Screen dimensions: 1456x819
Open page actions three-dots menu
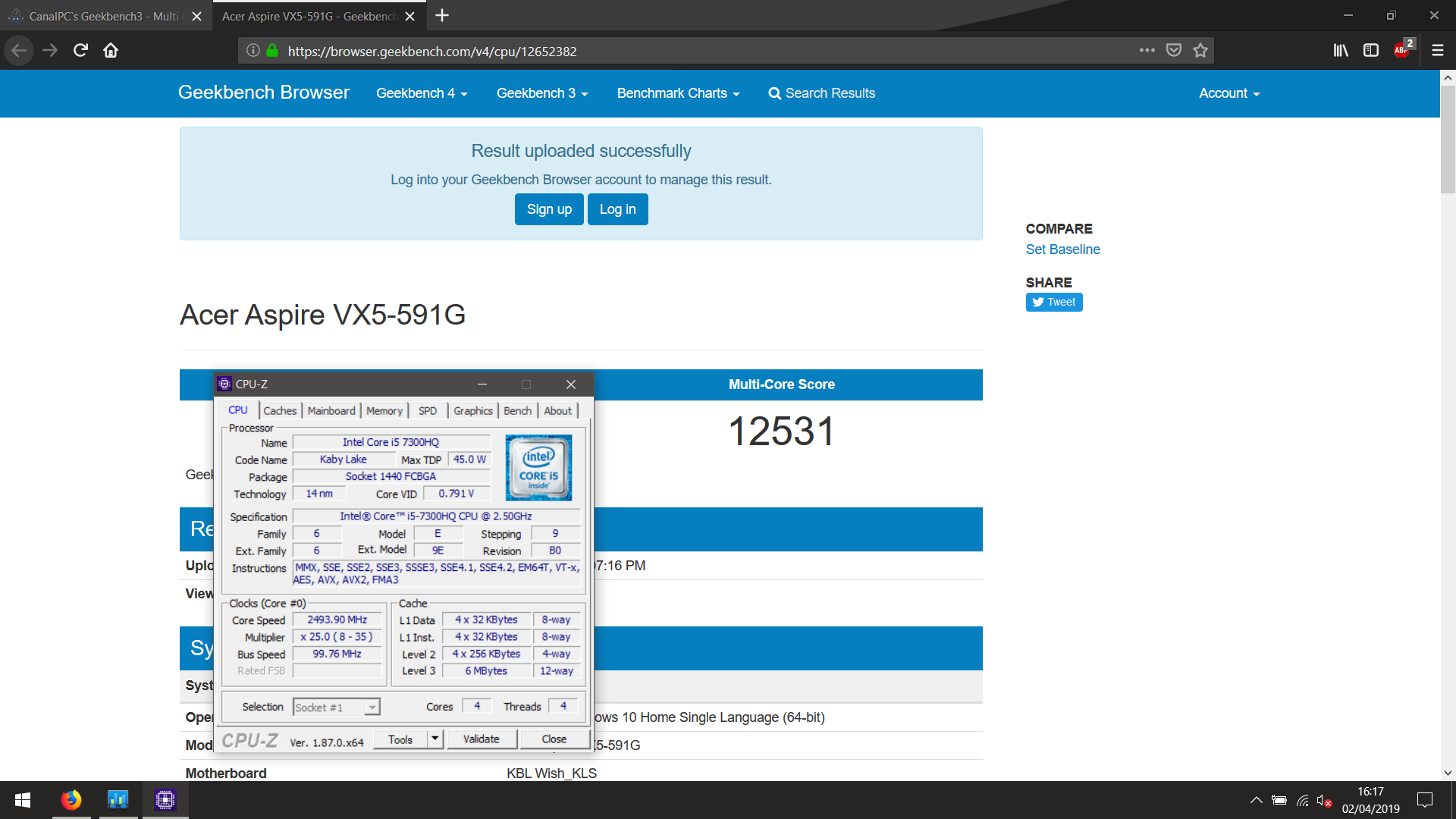[1147, 51]
